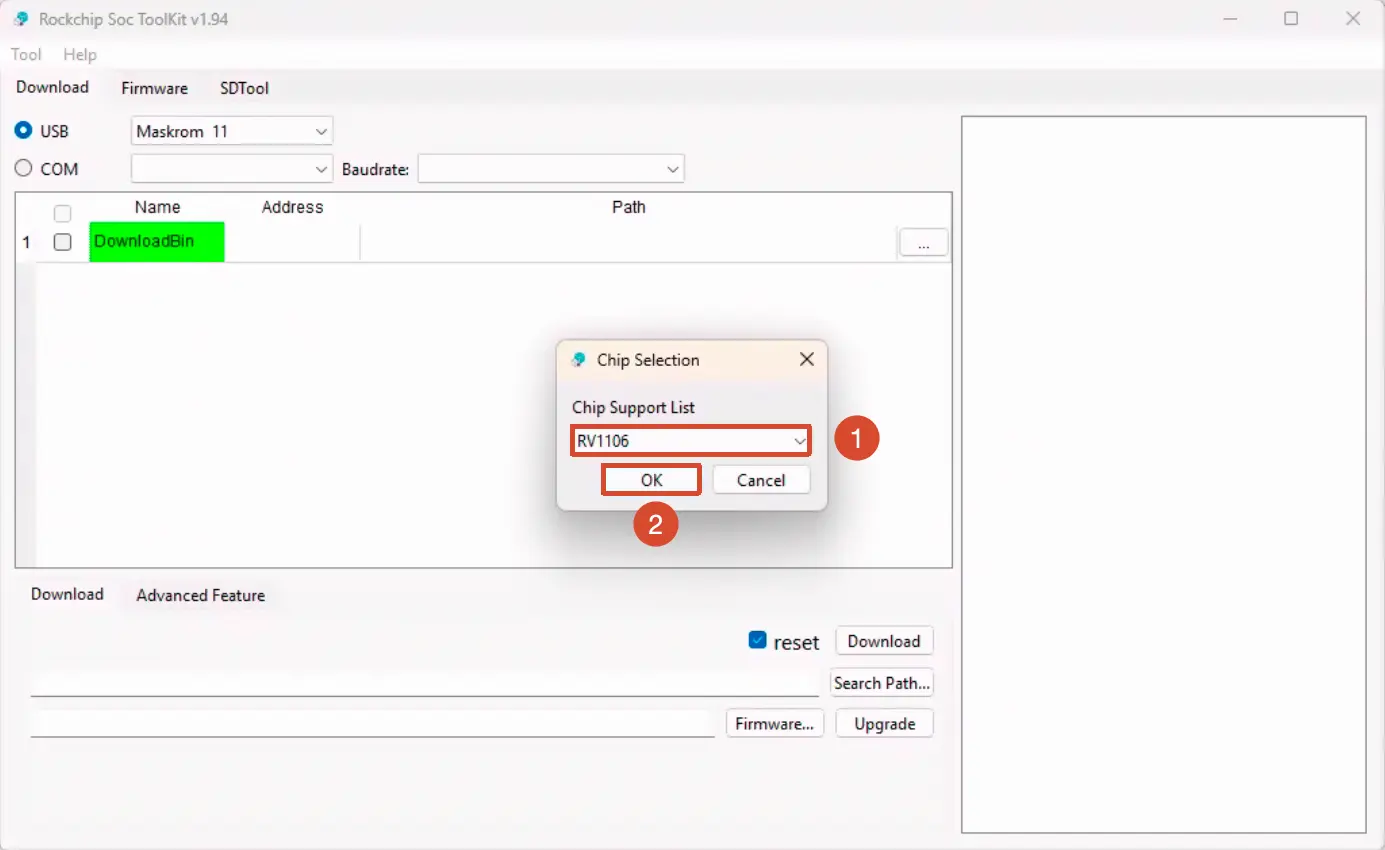Click the Search Path... button
The width and height of the screenshot is (1385, 850).
(x=882, y=683)
